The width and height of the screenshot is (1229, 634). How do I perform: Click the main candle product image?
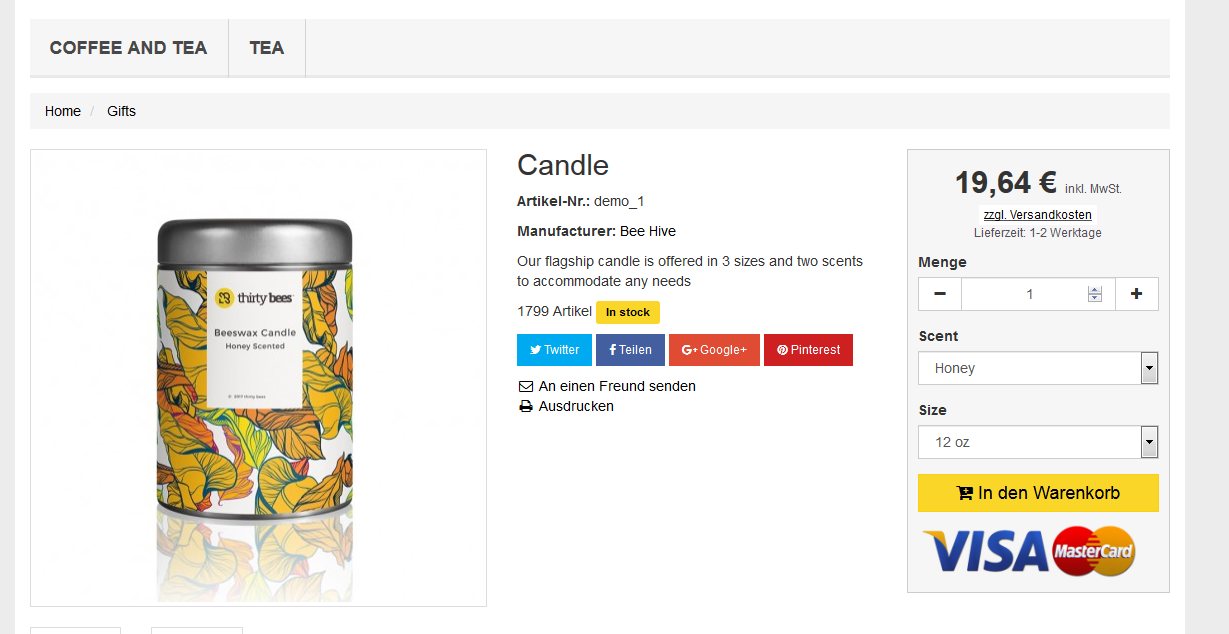coord(258,378)
